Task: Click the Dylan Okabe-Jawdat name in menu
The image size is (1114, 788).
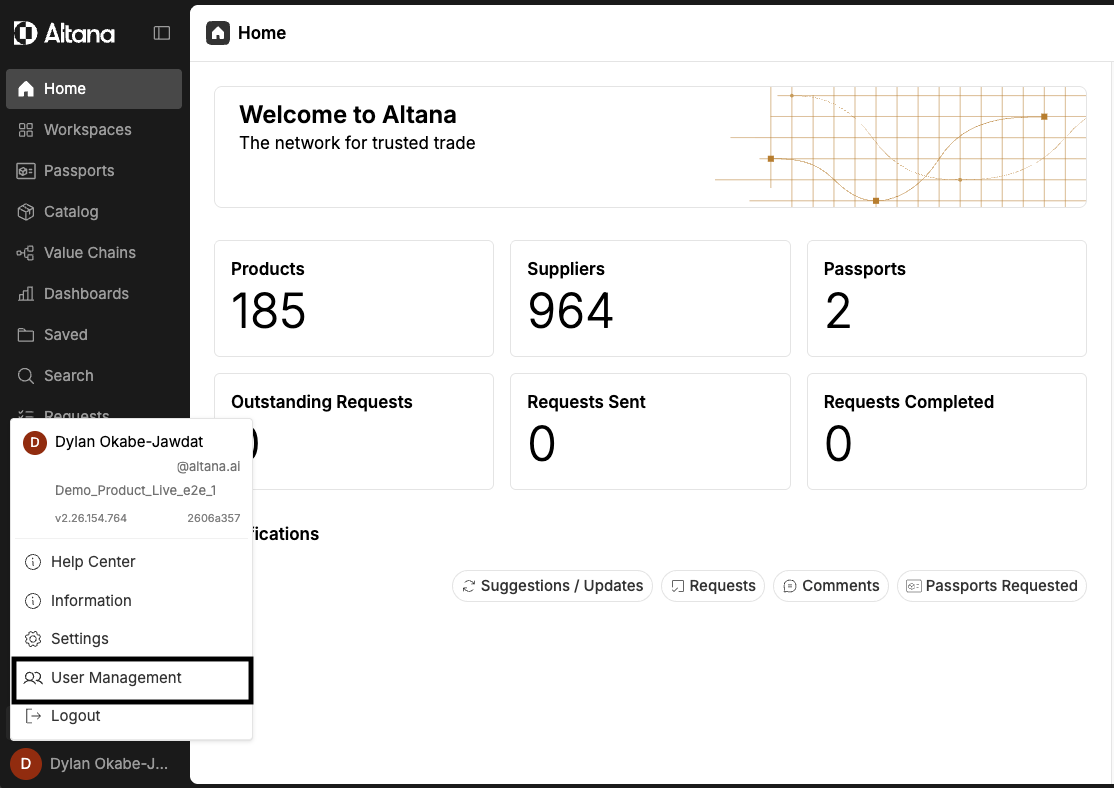Action: (129, 442)
